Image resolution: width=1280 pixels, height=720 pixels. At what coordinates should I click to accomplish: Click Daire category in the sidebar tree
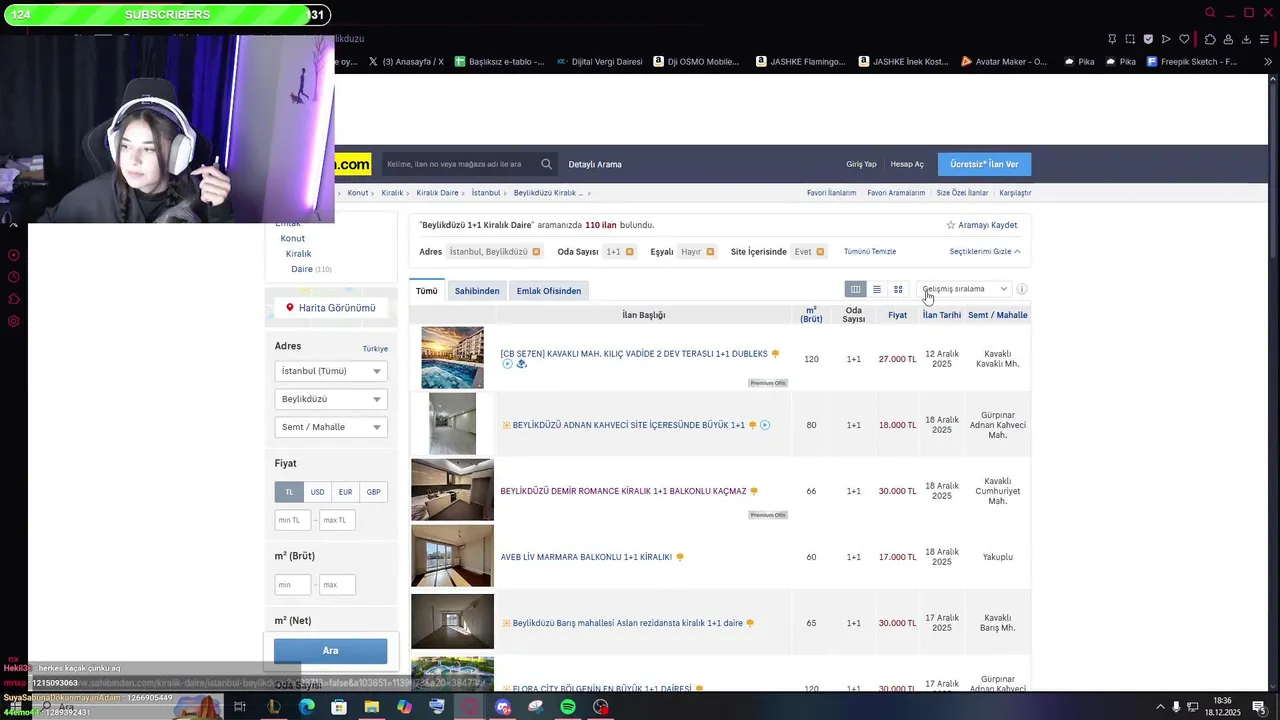(x=302, y=269)
